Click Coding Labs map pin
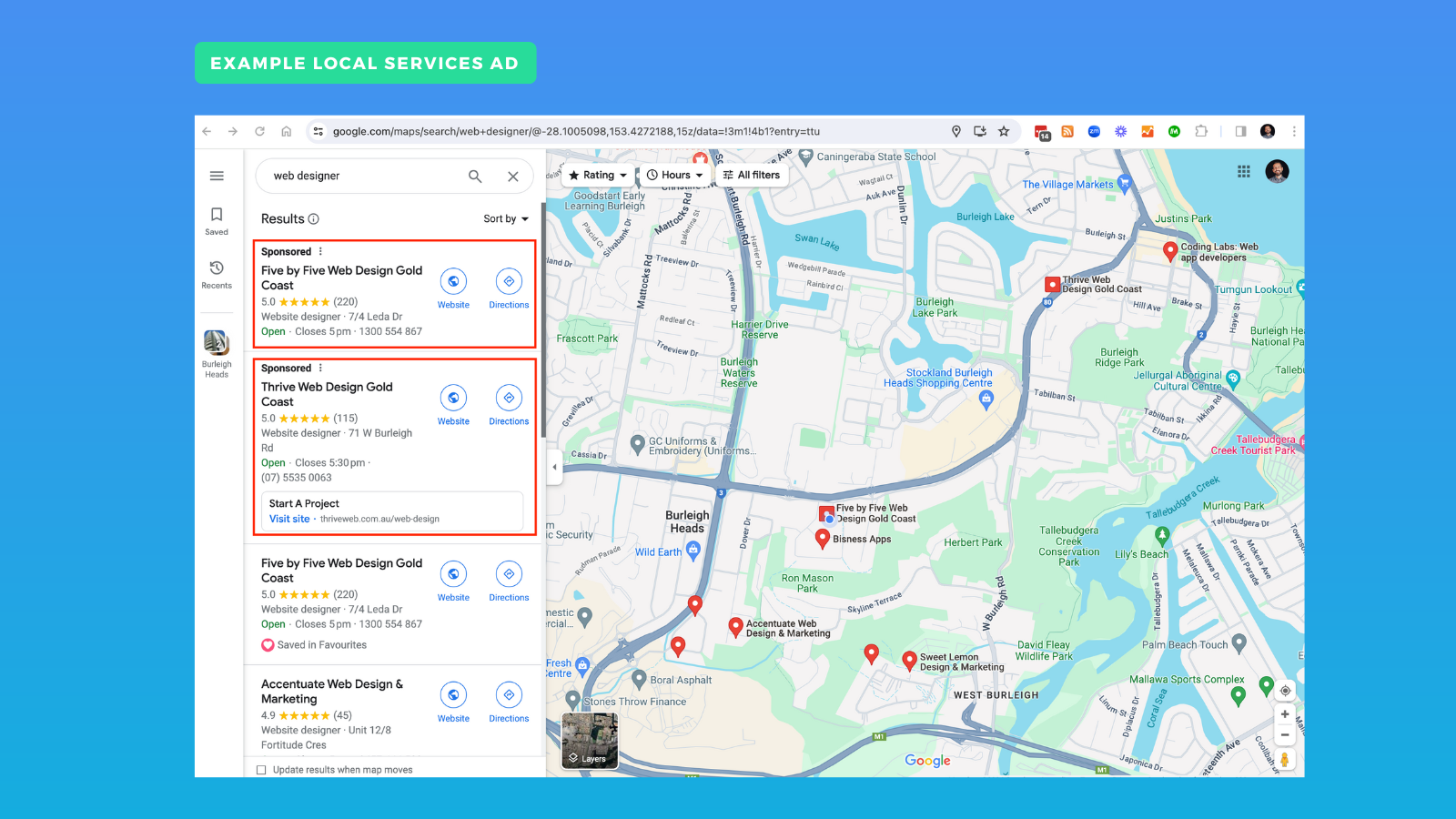1456x819 pixels. tap(1171, 251)
